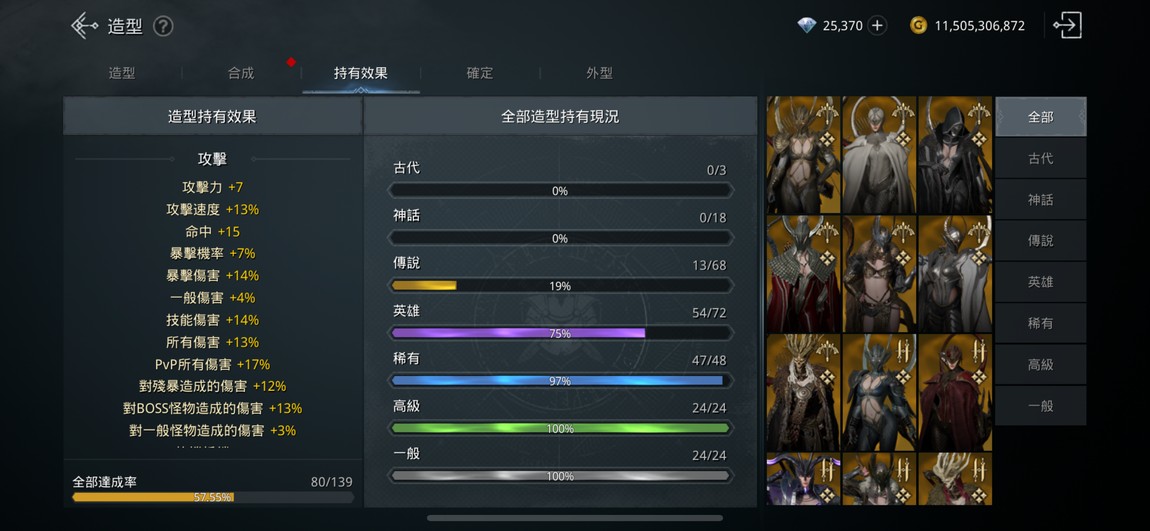Open the question mark help icon

coord(163,27)
